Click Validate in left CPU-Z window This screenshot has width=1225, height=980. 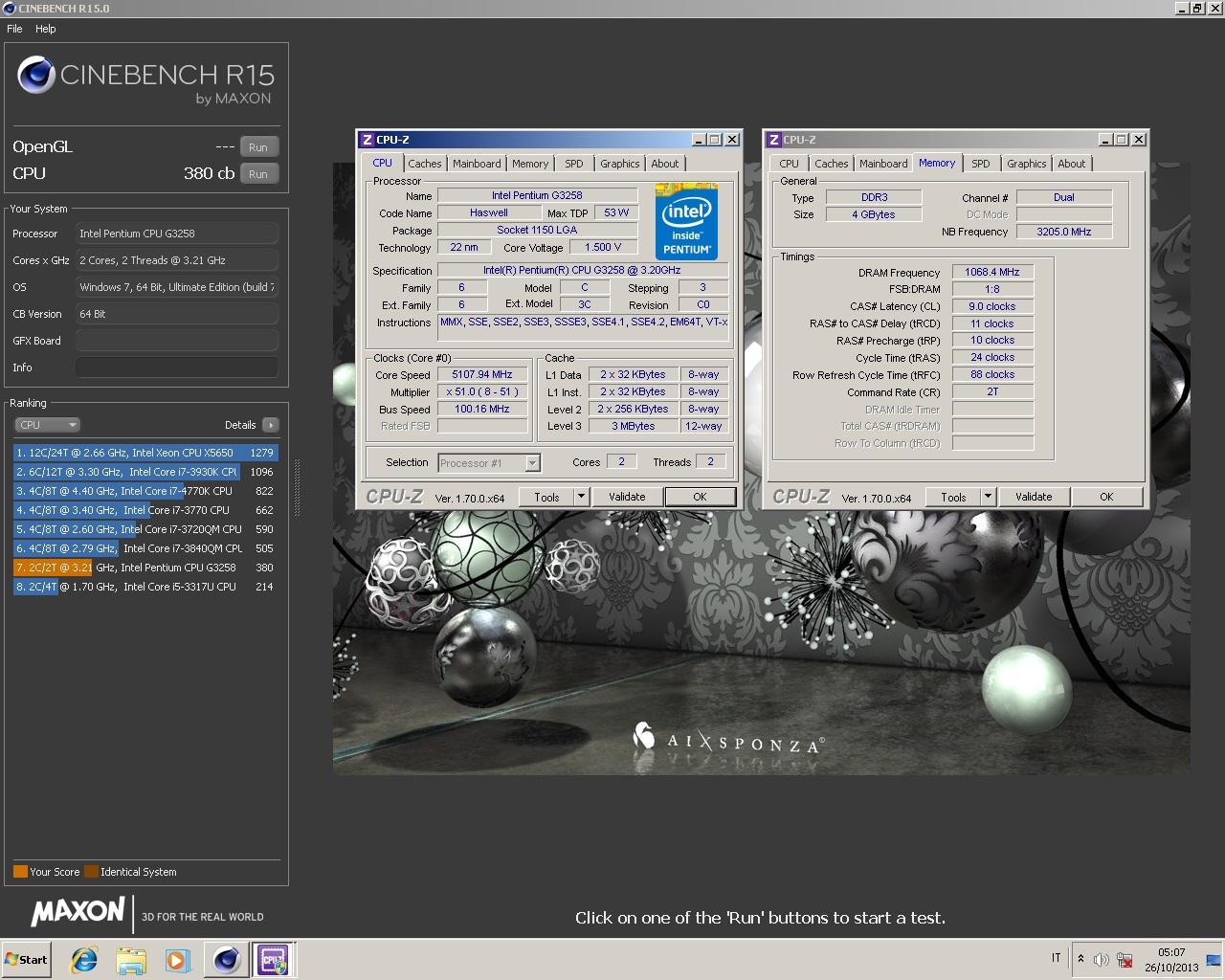627,497
